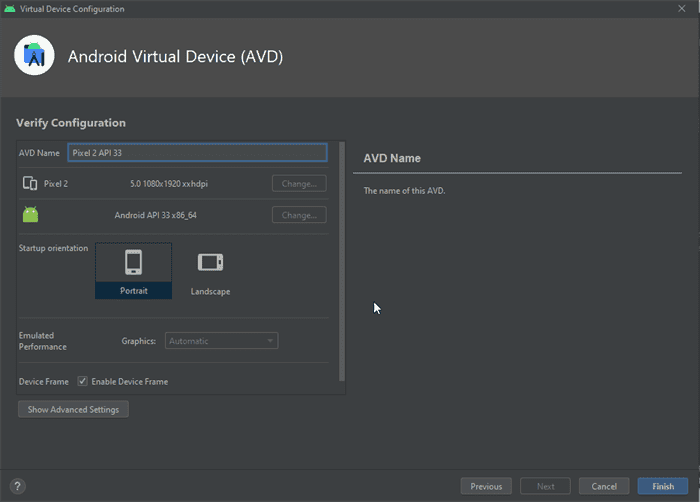Screen dimensions: 700x502
Task: Select the Portrait orientation phone icon
Action: pyautogui.click(x=133, y=262)
